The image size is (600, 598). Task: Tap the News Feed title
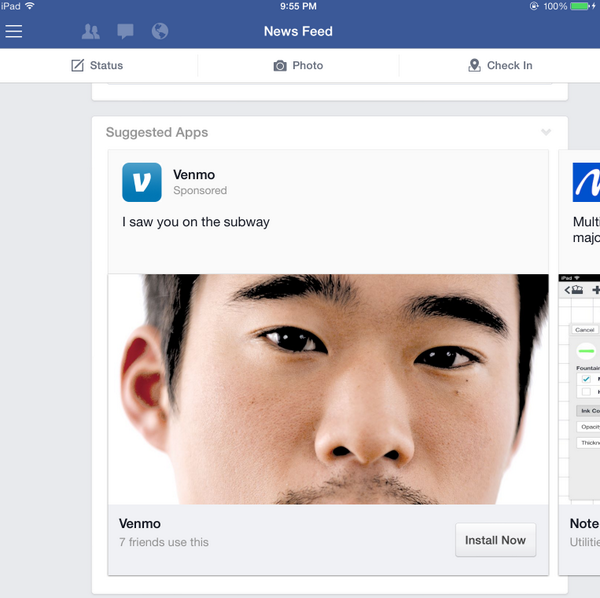tap(298, 31)
